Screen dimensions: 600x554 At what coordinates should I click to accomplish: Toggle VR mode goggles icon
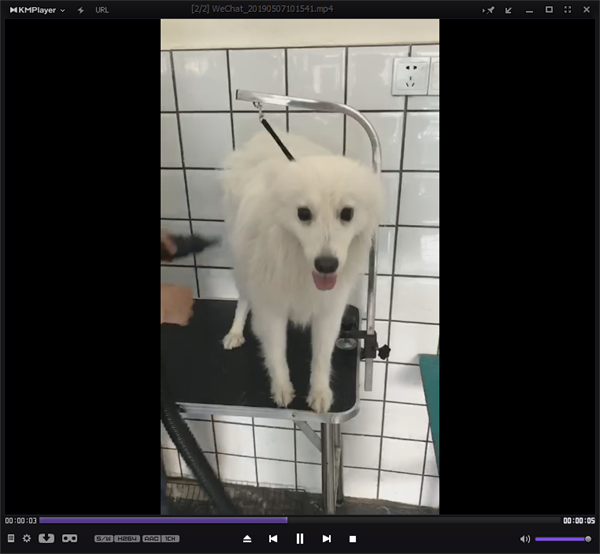[x=69, y=538]
